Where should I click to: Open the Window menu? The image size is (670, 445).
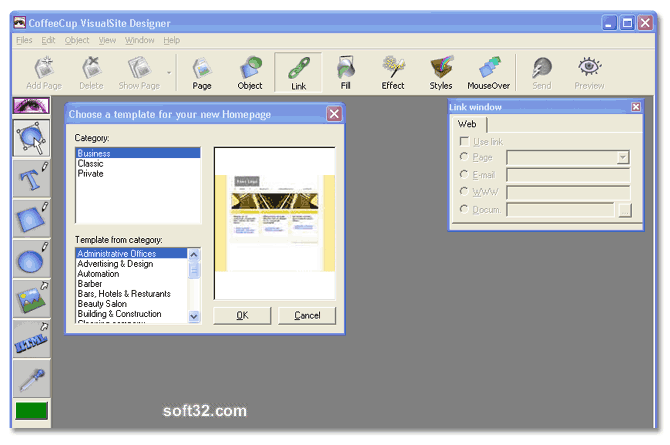[139, 40]
